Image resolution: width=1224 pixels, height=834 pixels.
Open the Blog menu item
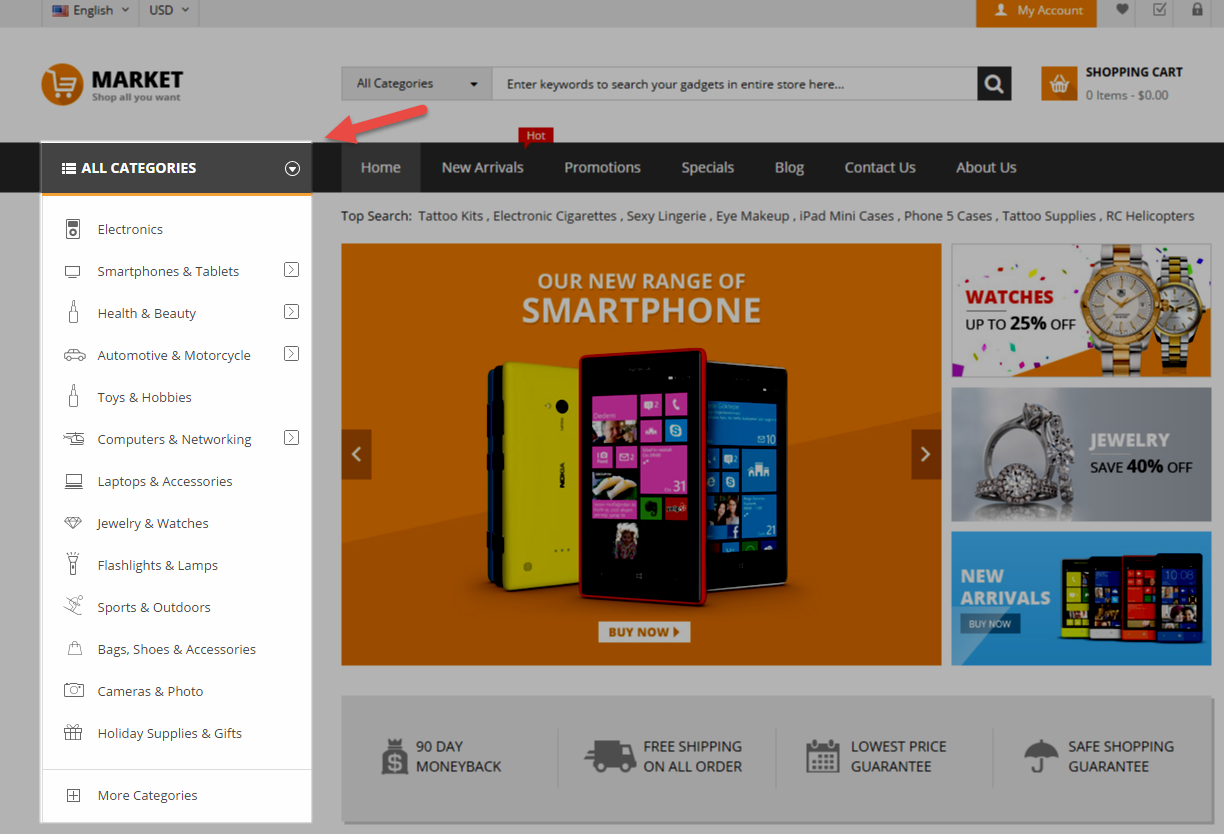click(x=789, y=168)
